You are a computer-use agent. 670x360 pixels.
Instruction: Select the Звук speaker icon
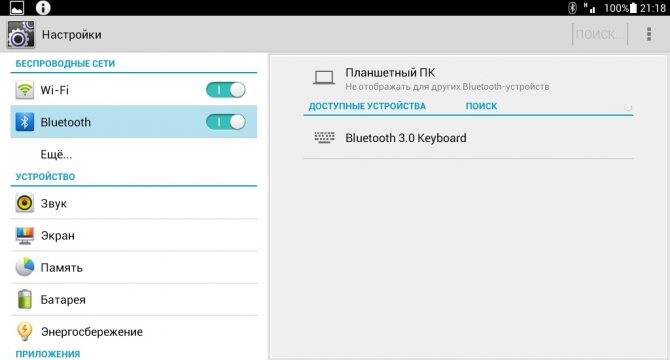[25, 203]
